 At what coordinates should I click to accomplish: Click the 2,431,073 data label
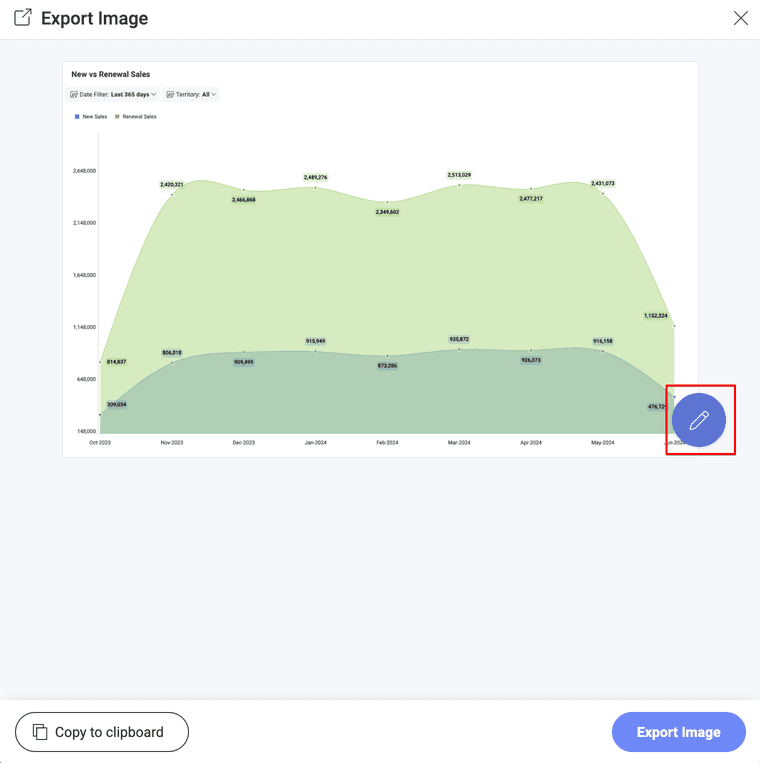(x=603, y=183)
